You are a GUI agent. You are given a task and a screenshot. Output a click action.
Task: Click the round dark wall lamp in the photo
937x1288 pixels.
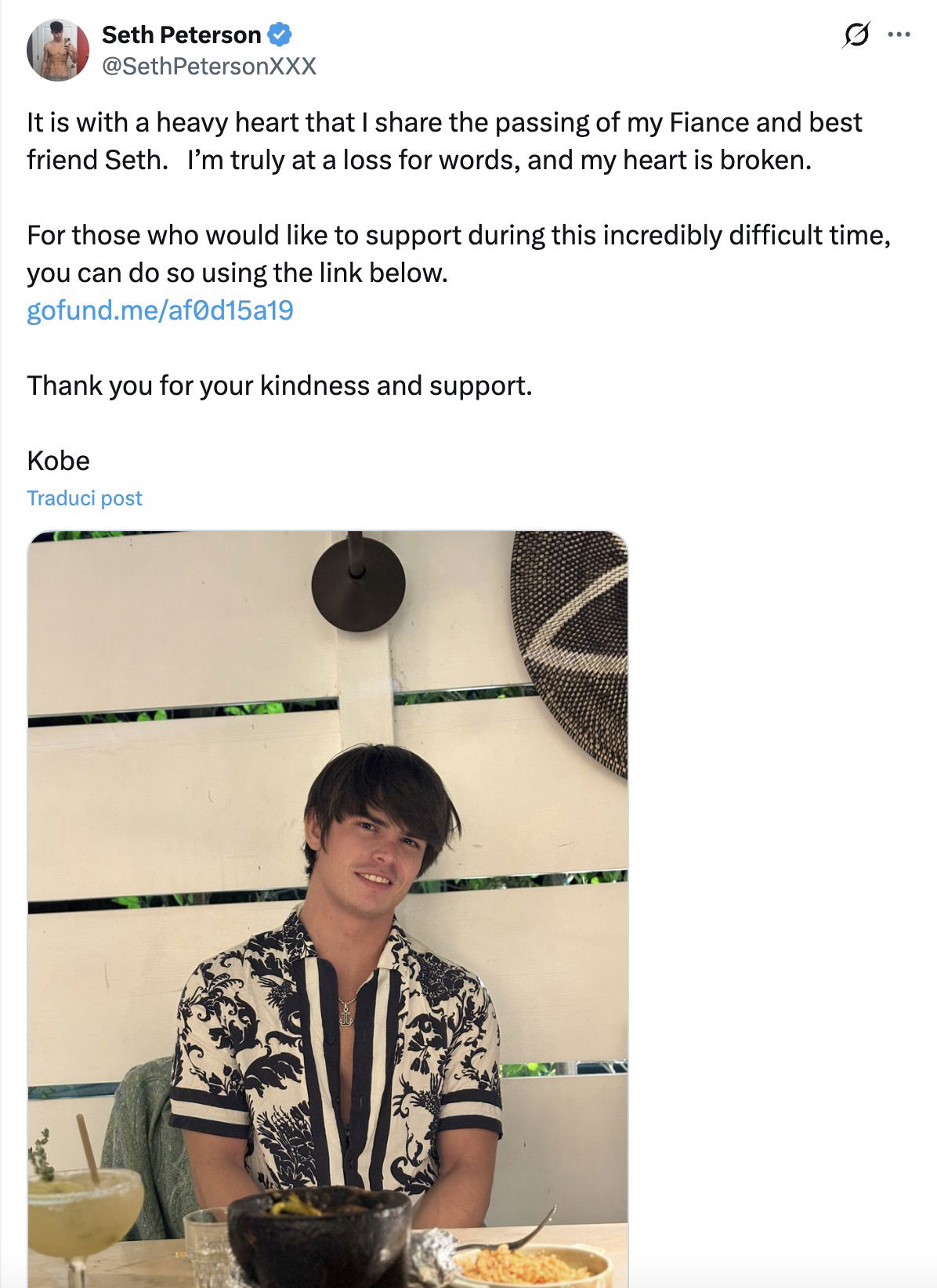[x=358, y=584]
